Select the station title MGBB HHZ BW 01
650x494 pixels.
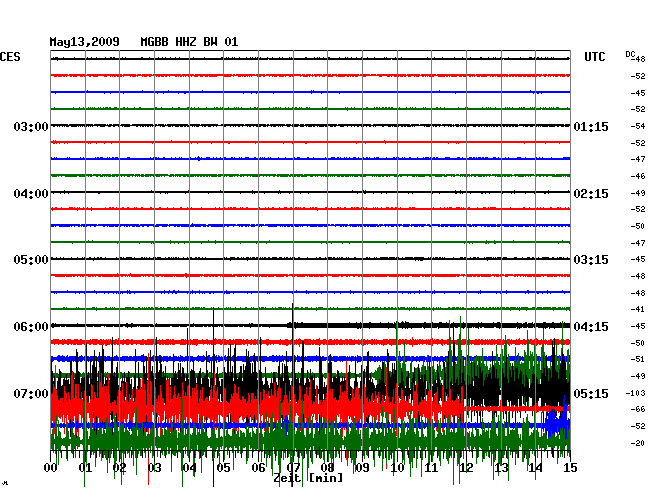click(x=189, y=42)
